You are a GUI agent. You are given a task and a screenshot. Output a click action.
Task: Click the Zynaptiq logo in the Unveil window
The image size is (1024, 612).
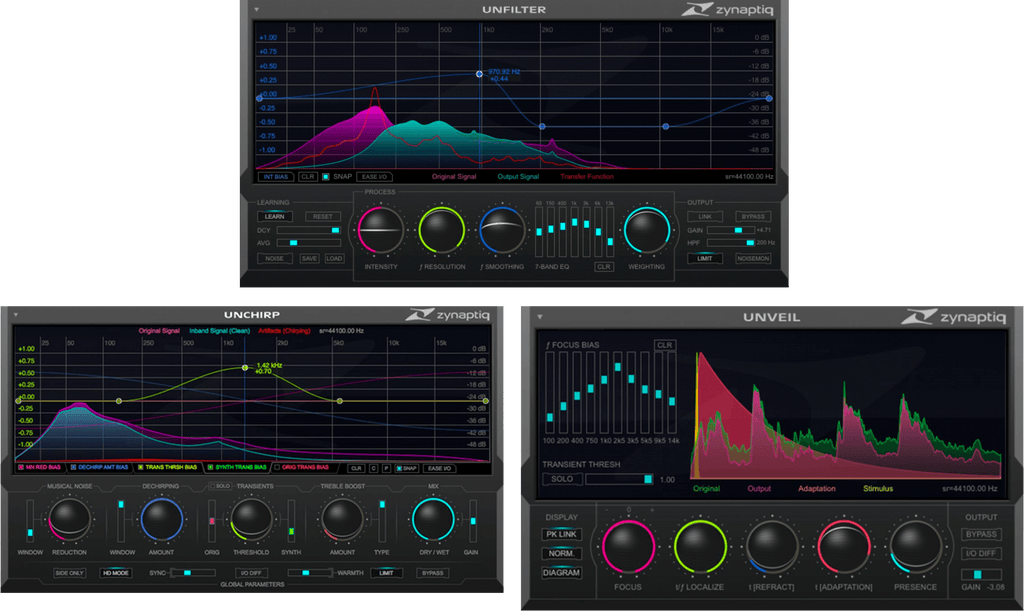(953, 317)
